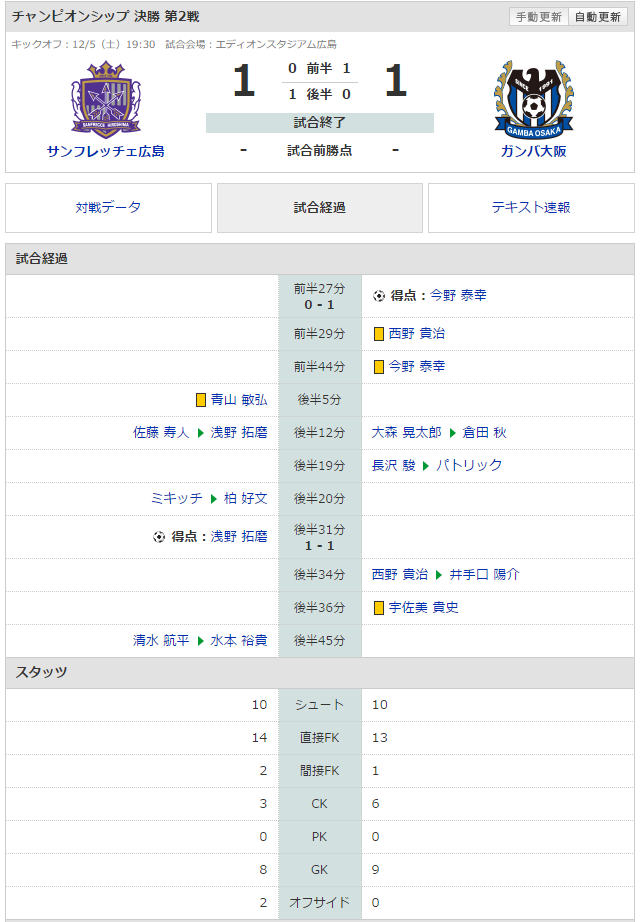Image resolution: width=640 pixels, height=922 pixels.
Task: Click substitution arrow between 大森 晃太郎 and 倉田 秋
Action: tap(452, 433)
